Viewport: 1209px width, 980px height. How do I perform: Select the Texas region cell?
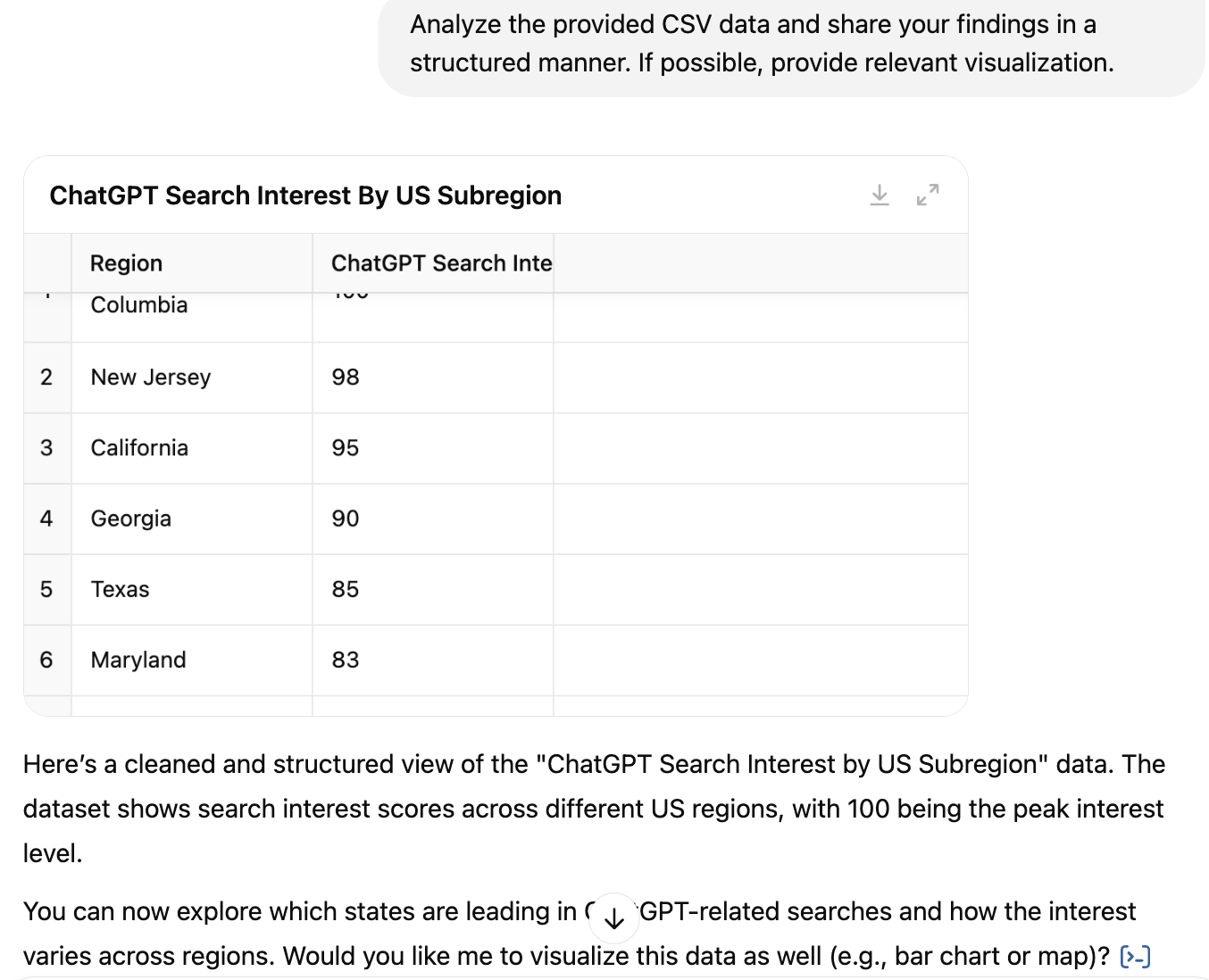(x=192, y=589)
